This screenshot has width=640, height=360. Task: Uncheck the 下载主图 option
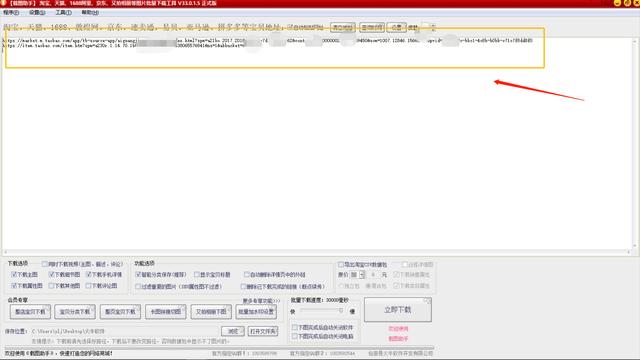click(x=14, y=274)
